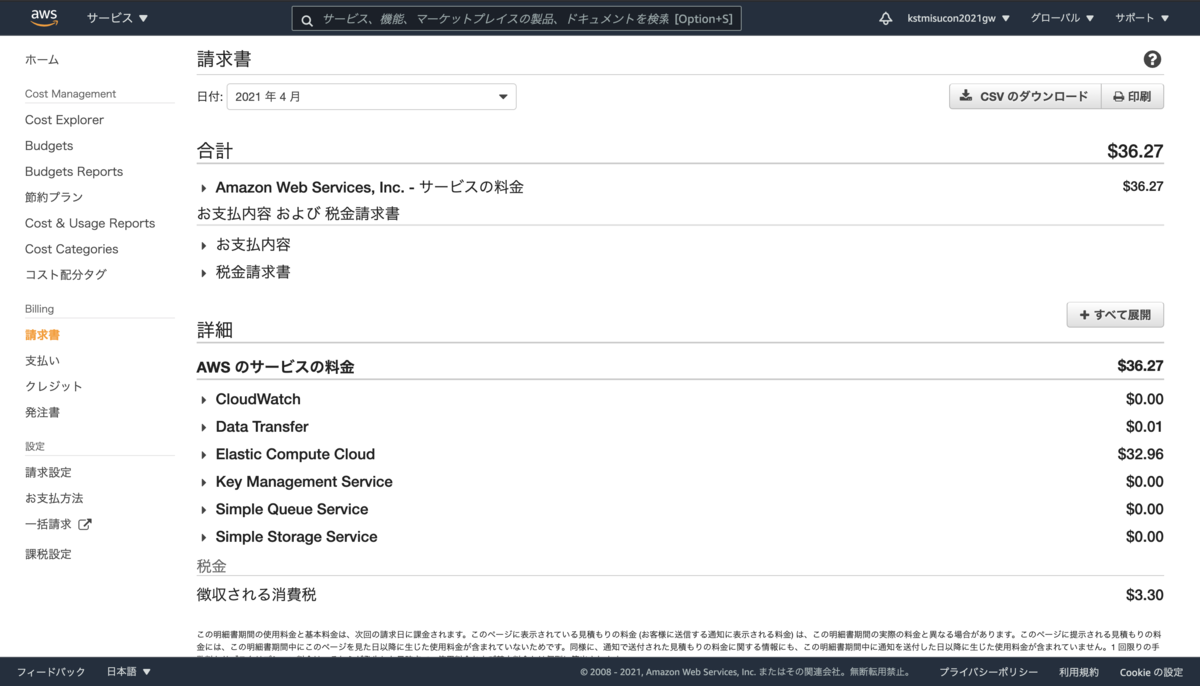The width and height of the screenshot is (1200, 686).
Task: Click the Data Transfer $0.01 amount
Action: (1145, 427)
